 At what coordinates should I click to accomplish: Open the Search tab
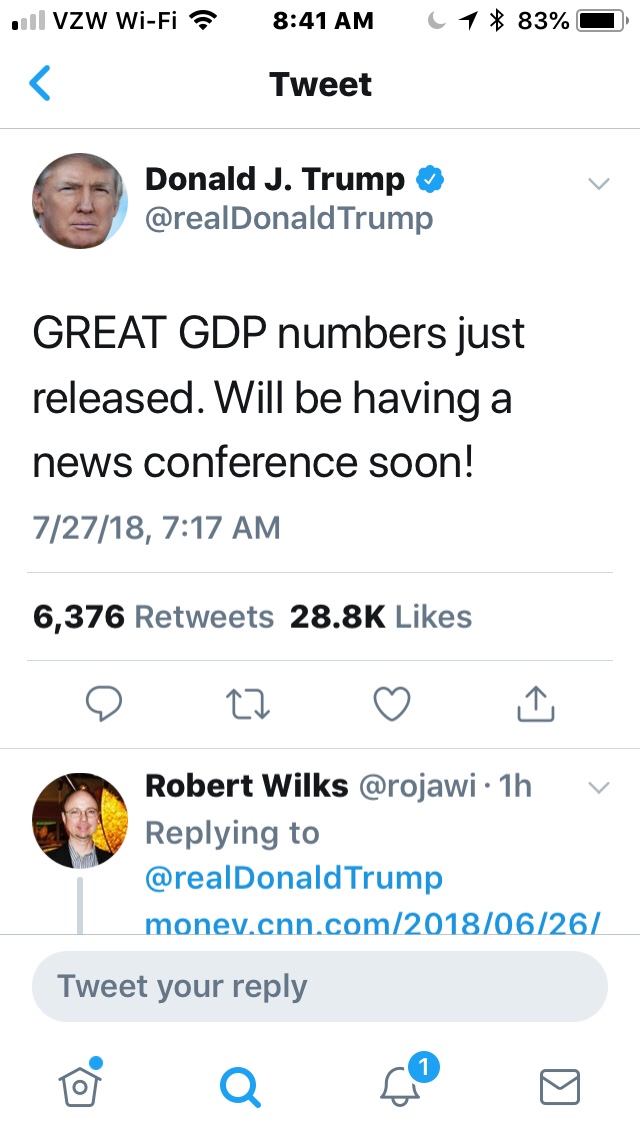coord(240,1086)
